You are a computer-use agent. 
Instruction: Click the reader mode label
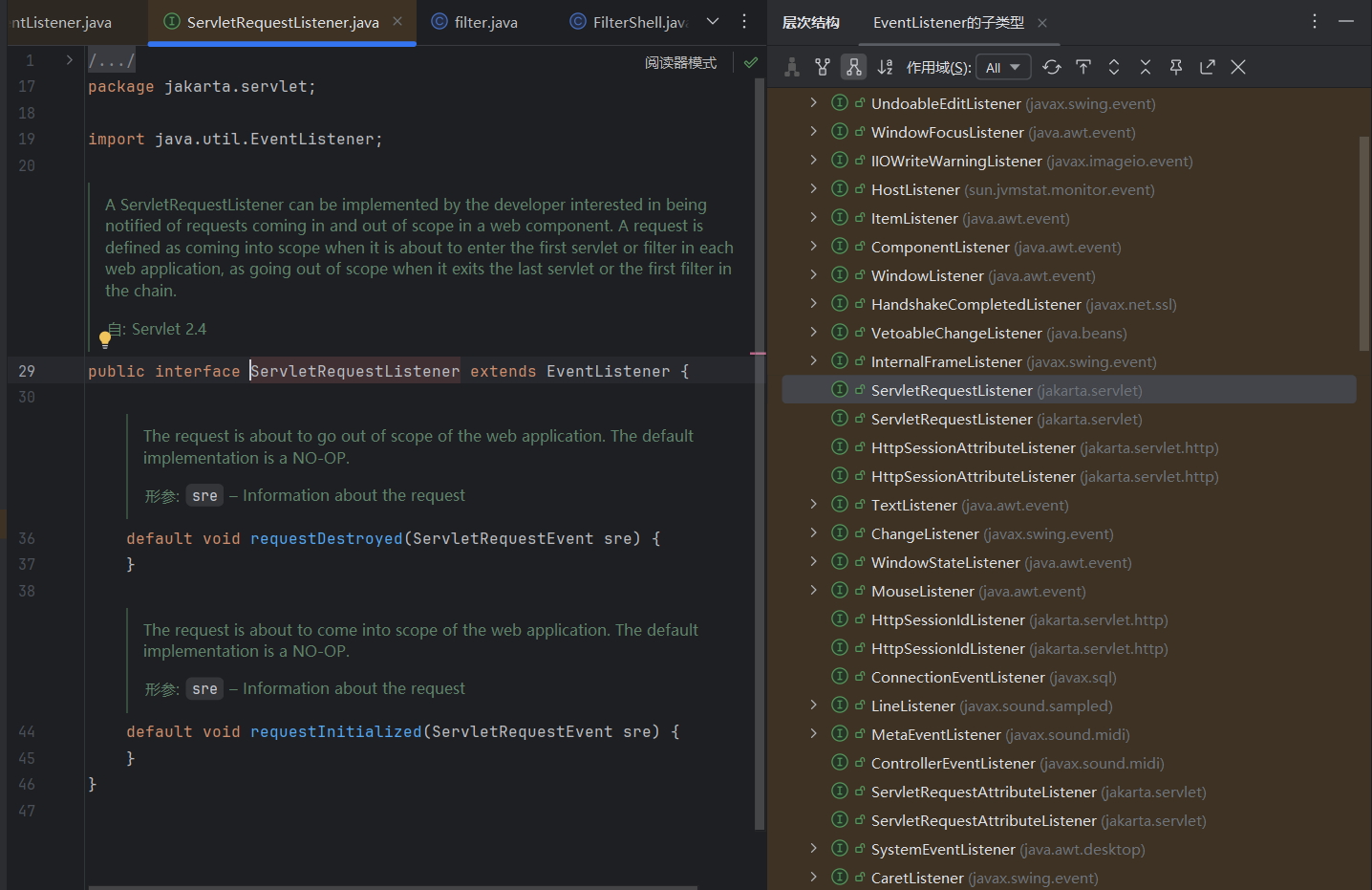(x=680, y=63)
